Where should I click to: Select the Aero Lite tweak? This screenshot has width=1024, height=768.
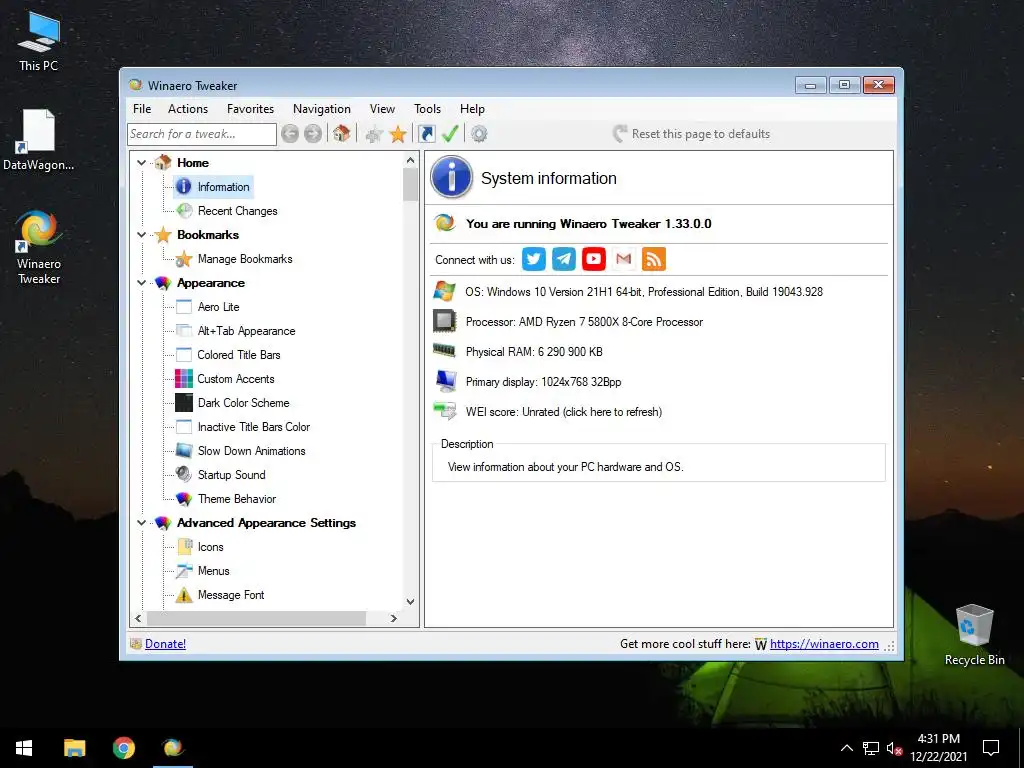(x=218, y=307)
